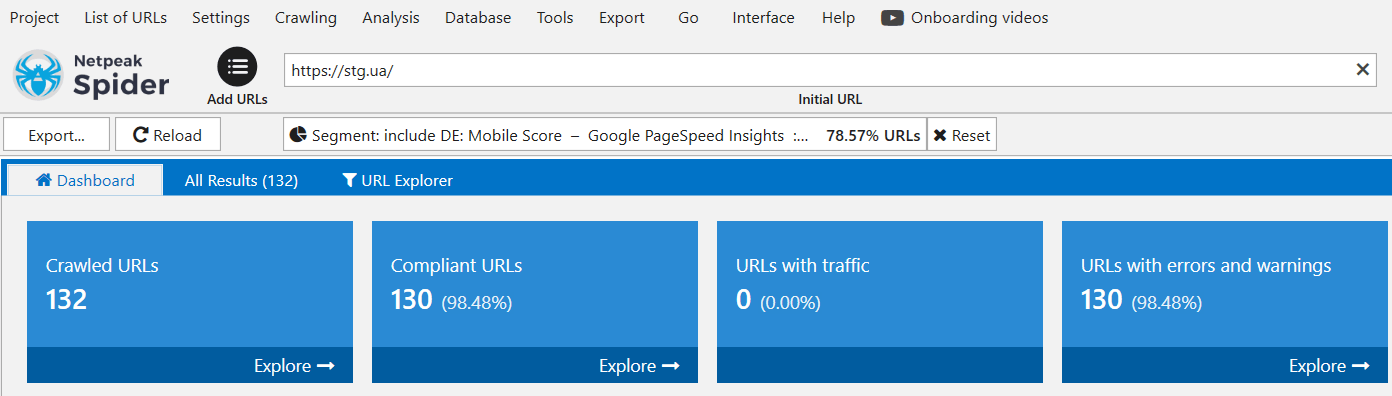Open the Database menu

478,18
